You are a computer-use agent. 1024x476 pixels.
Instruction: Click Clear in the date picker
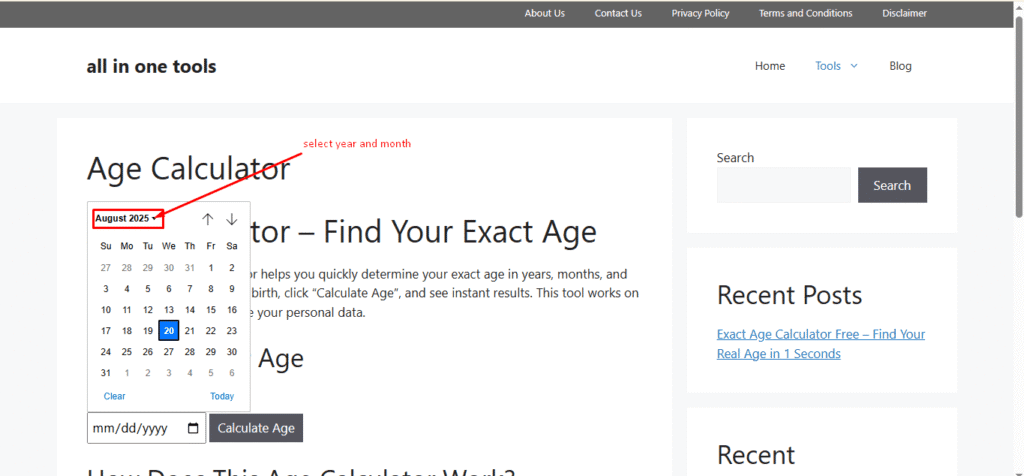click(x=114, y=396)
